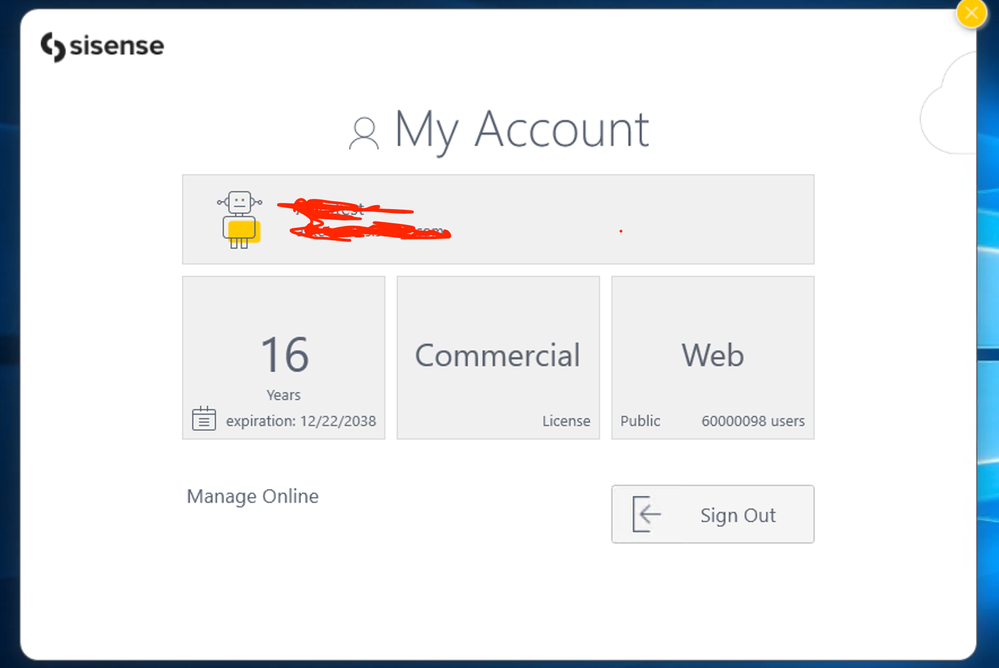Click the My Account heading text

click(521, 130)
